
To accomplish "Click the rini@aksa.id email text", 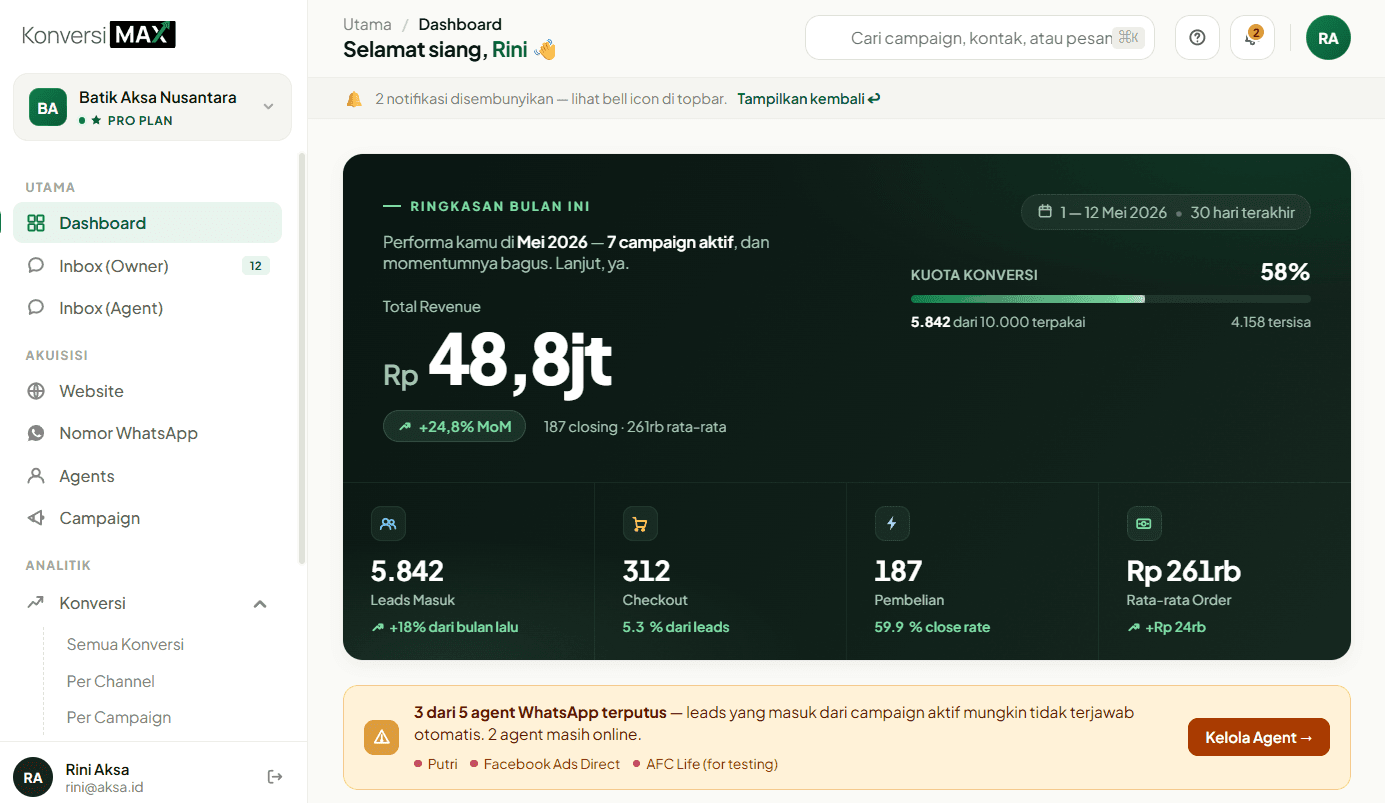I will [104, 787].
